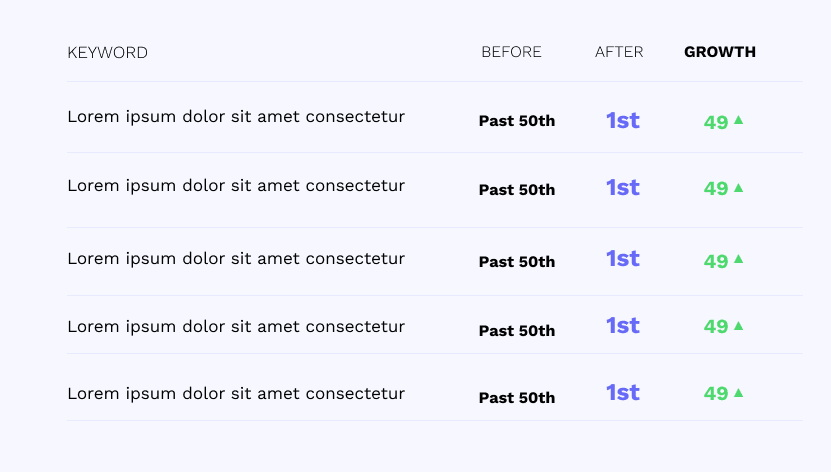Click the AFTER column header
This screenshot has width=831, height=472.
[x=619, y=52]
